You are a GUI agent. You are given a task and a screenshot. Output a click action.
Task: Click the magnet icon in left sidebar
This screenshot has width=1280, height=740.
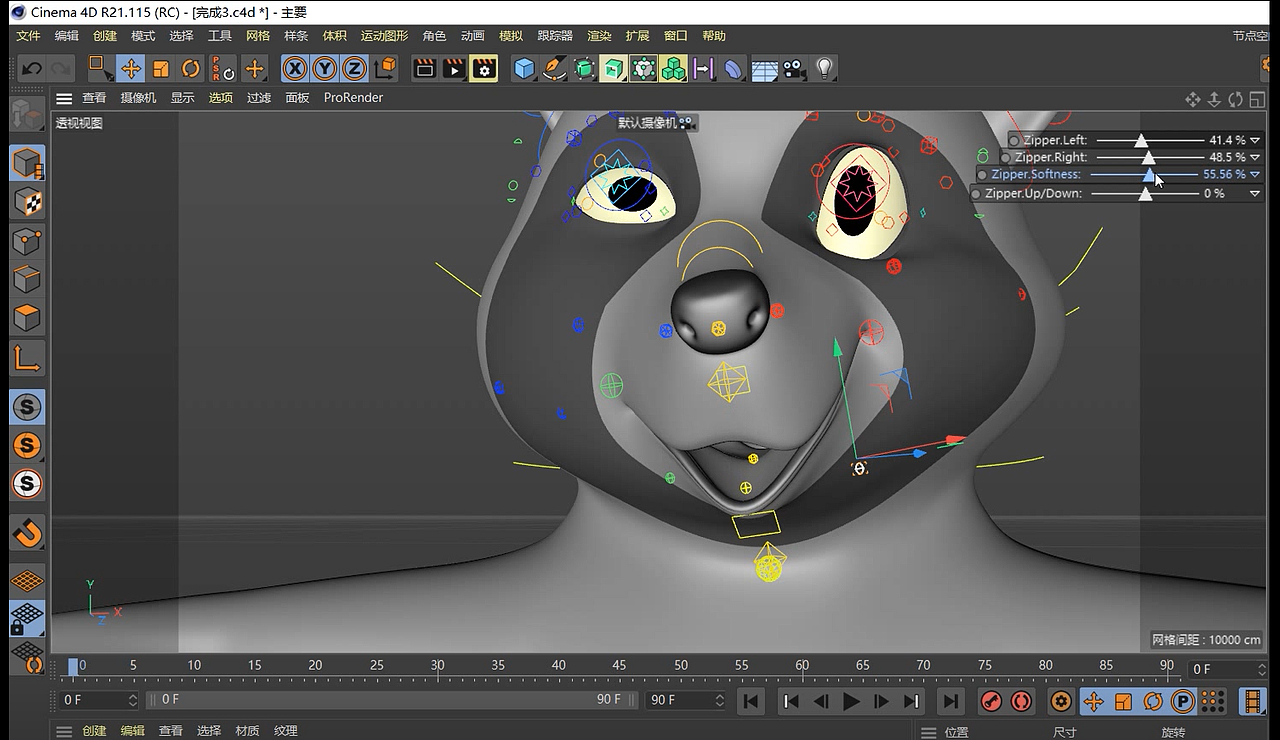coord(27,533)
